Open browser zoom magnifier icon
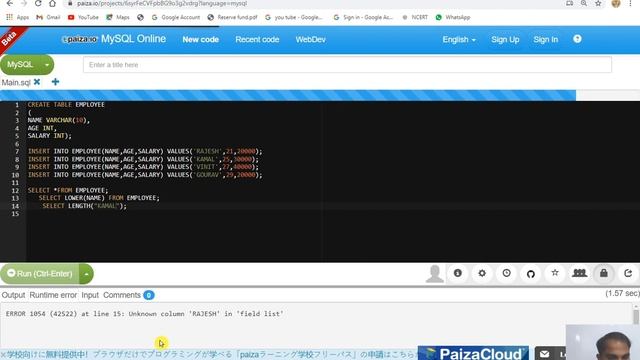640x360 pixels. tap(584, 3)
